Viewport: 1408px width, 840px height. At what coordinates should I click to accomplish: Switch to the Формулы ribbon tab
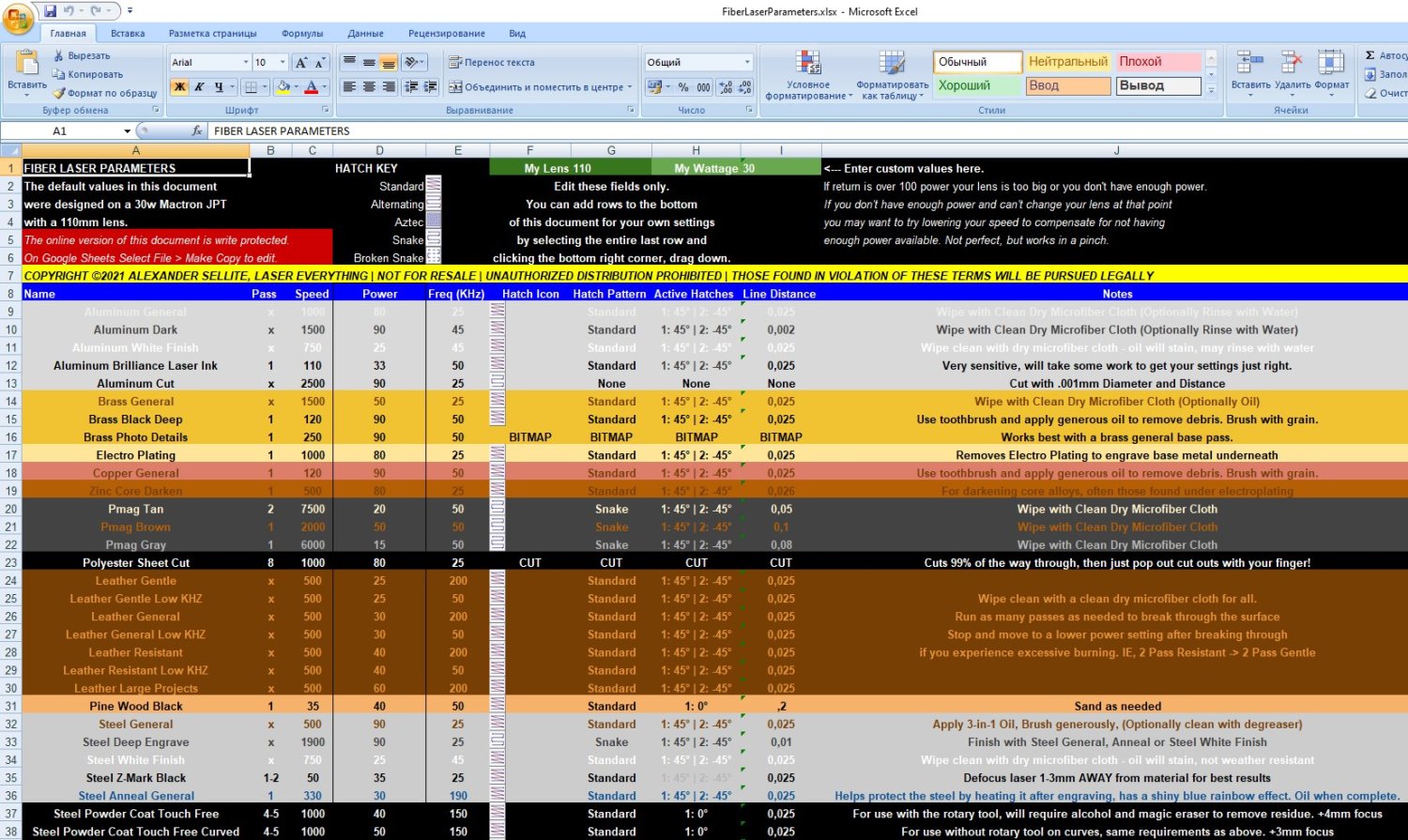click(302, 34)
